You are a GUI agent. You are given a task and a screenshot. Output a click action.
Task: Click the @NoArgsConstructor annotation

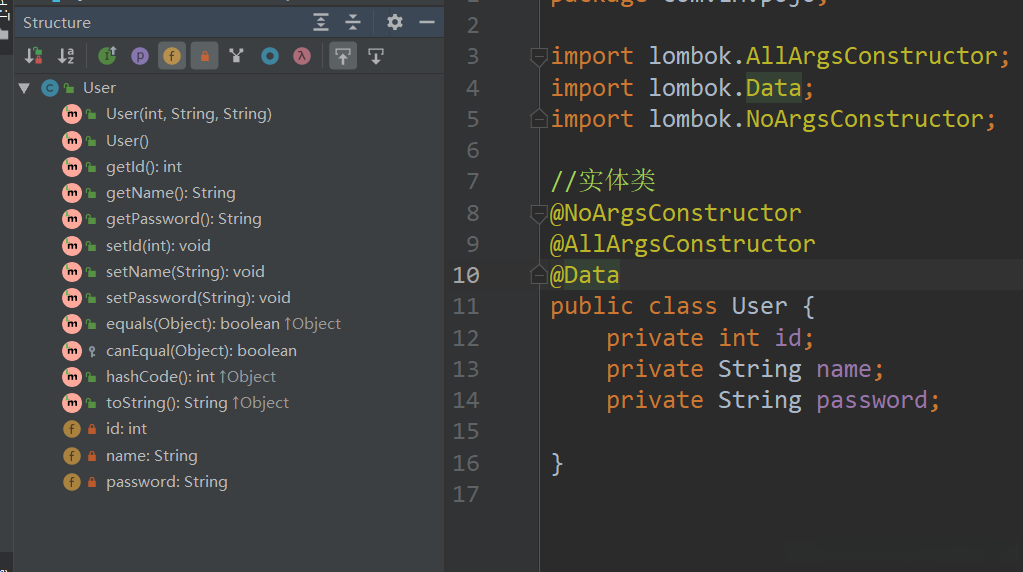[x=675, y=213]
